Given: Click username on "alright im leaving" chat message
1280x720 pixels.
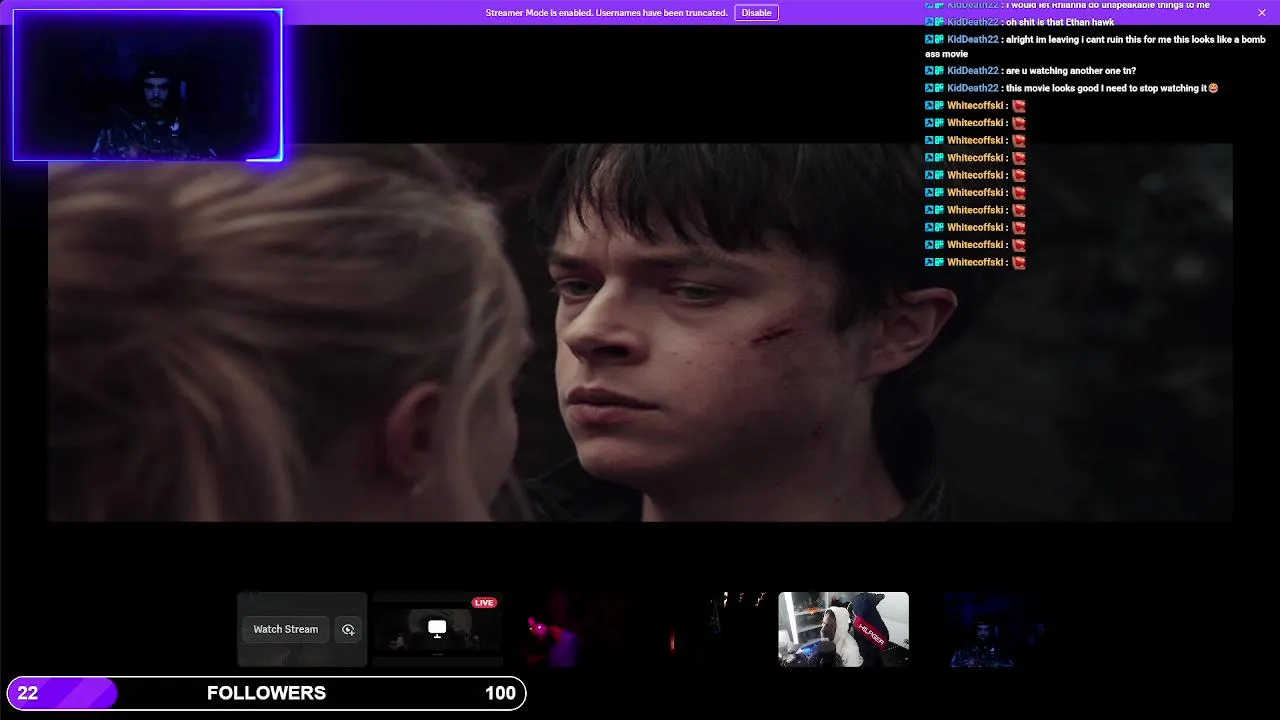Looking at the screenshot, I should [x=973, y=39].
